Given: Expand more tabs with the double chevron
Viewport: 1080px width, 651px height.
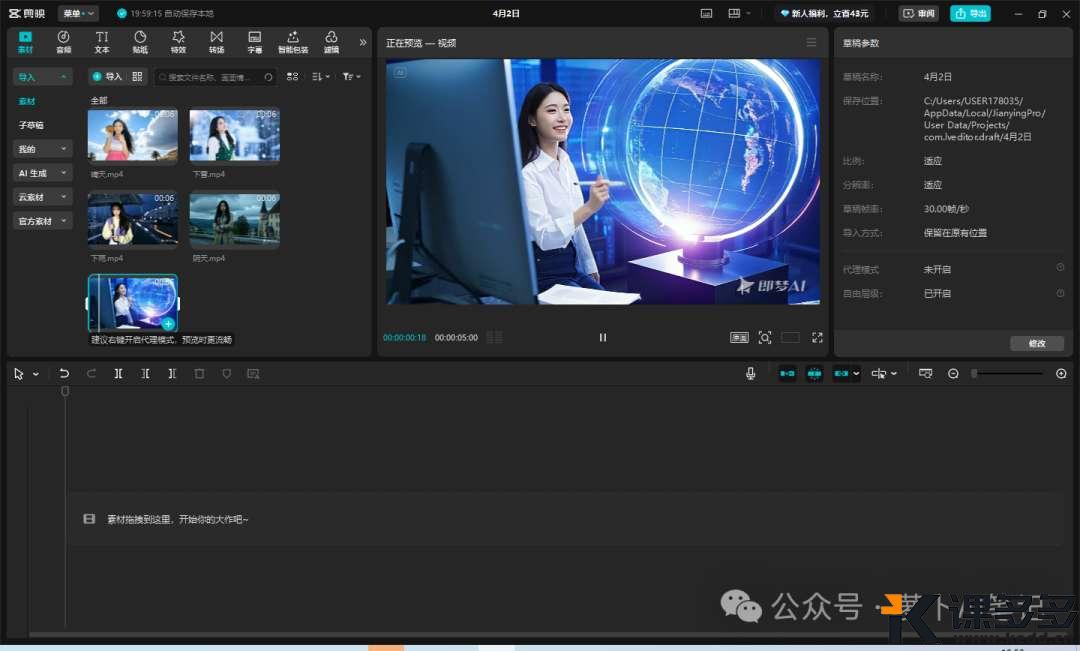Looking at the screenshot, I should pos(363,42).
